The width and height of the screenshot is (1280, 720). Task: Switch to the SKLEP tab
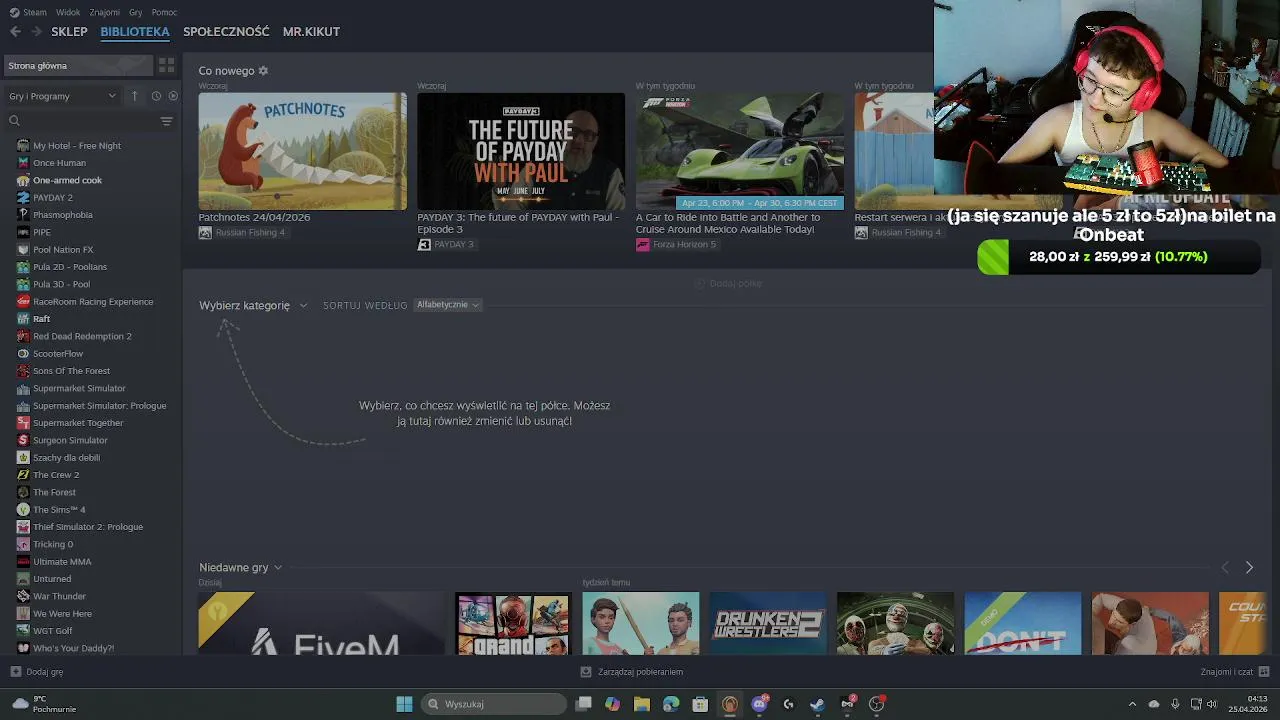69,32
